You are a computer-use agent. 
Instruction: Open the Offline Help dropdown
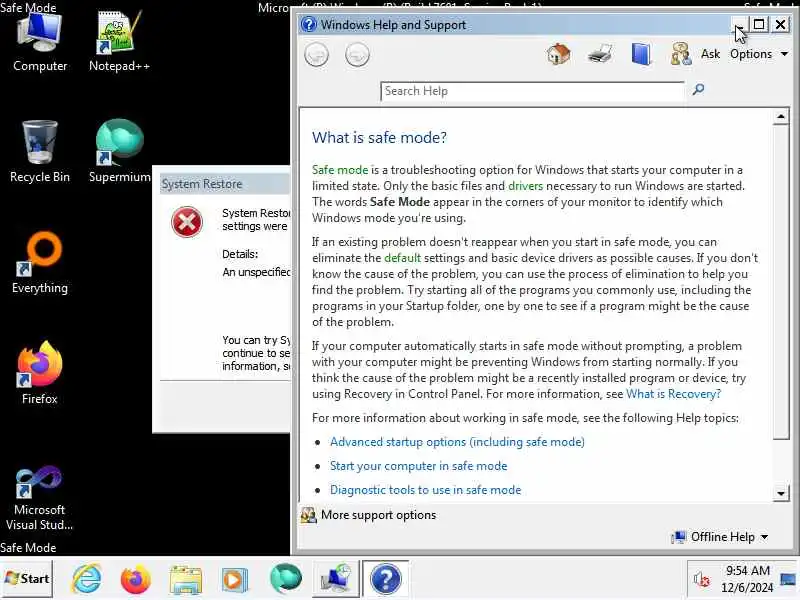coord(721,537)
